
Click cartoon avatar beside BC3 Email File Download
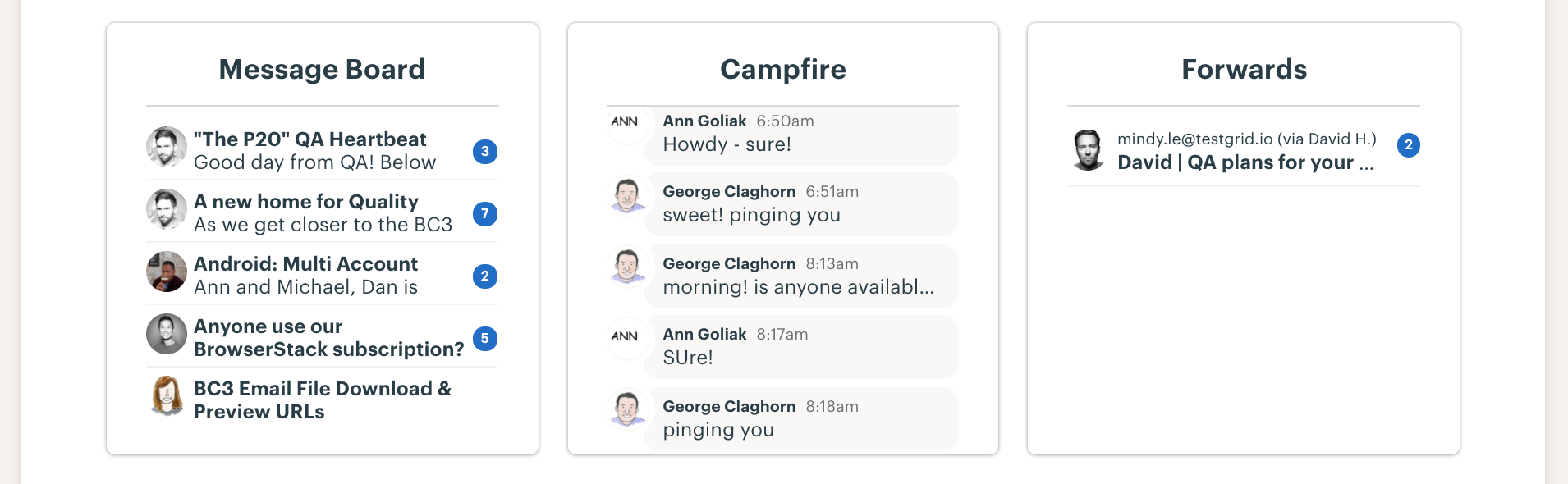(x=167, y=396)
